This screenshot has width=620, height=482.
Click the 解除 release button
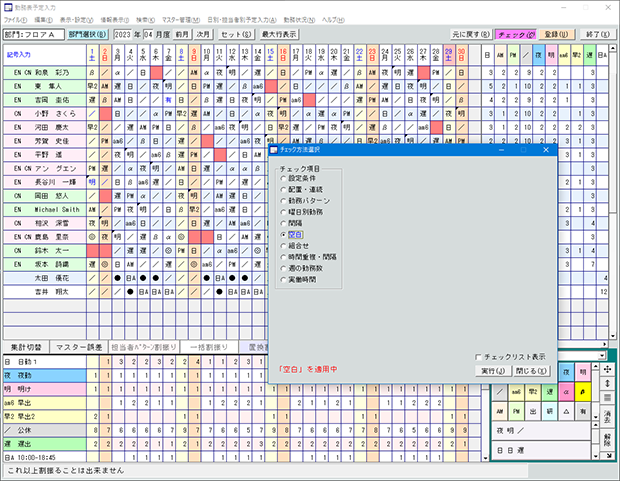coord(607,440)
